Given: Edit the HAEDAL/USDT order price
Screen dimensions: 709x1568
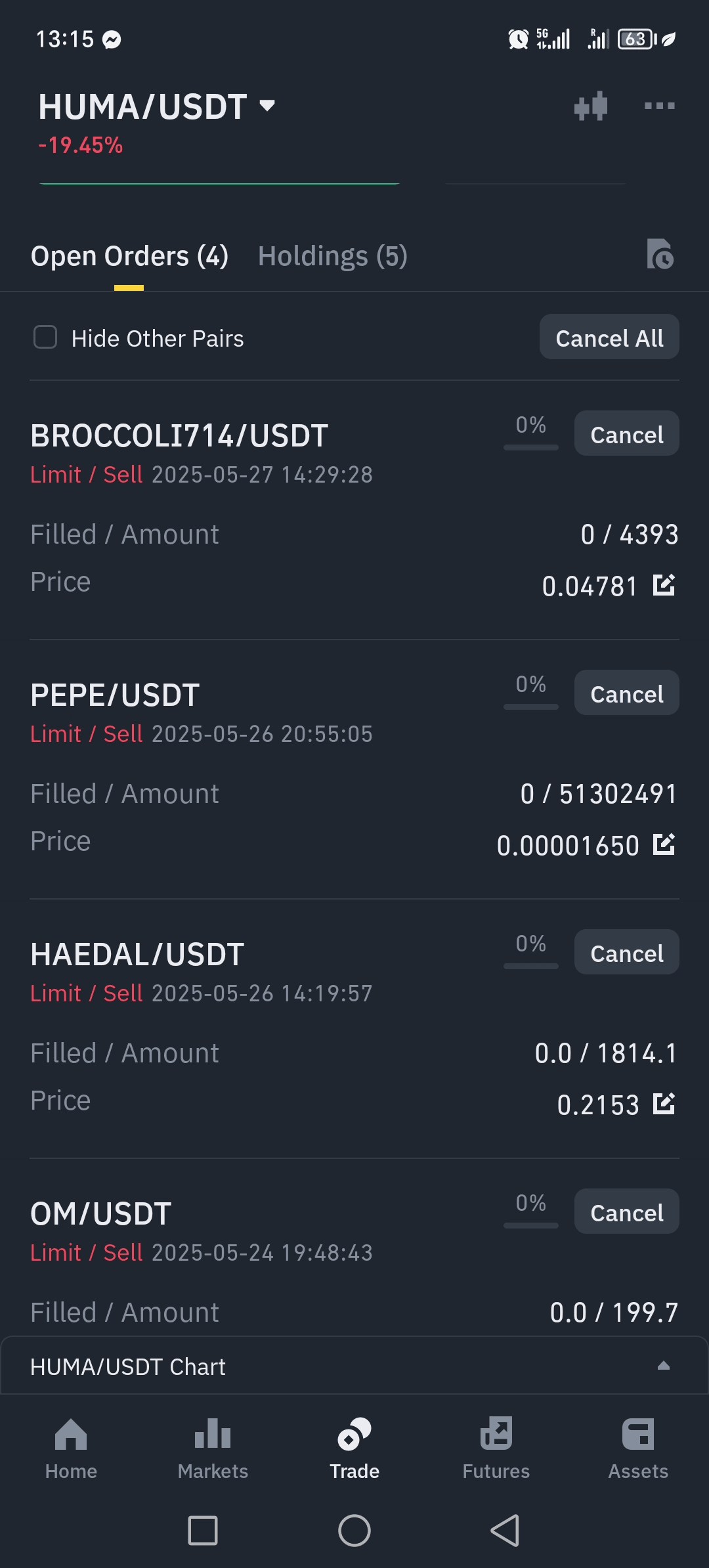Looking at the screenshot, I should pos(664,1103).
